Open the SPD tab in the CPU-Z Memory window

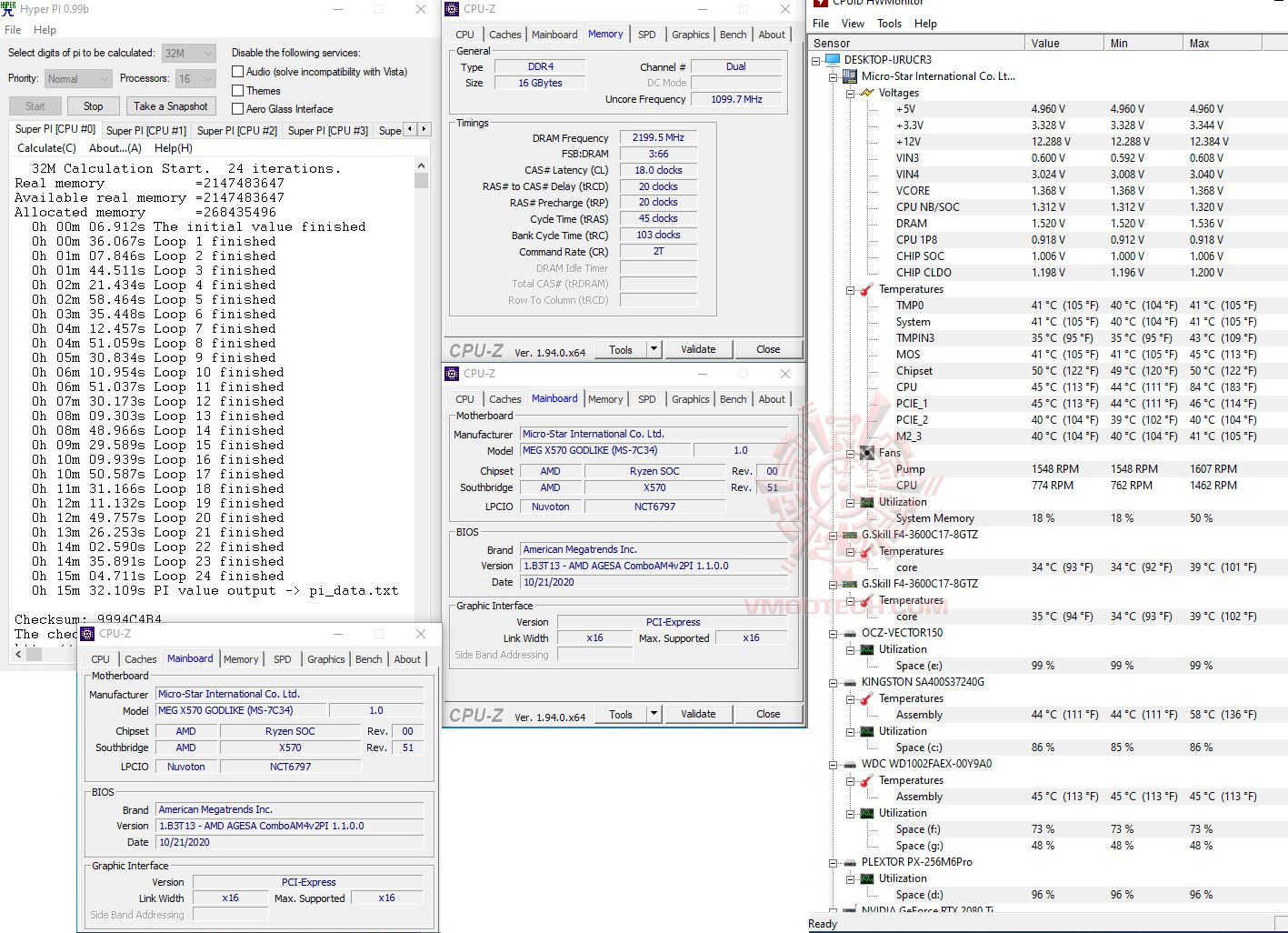click(x=647, y=35)
